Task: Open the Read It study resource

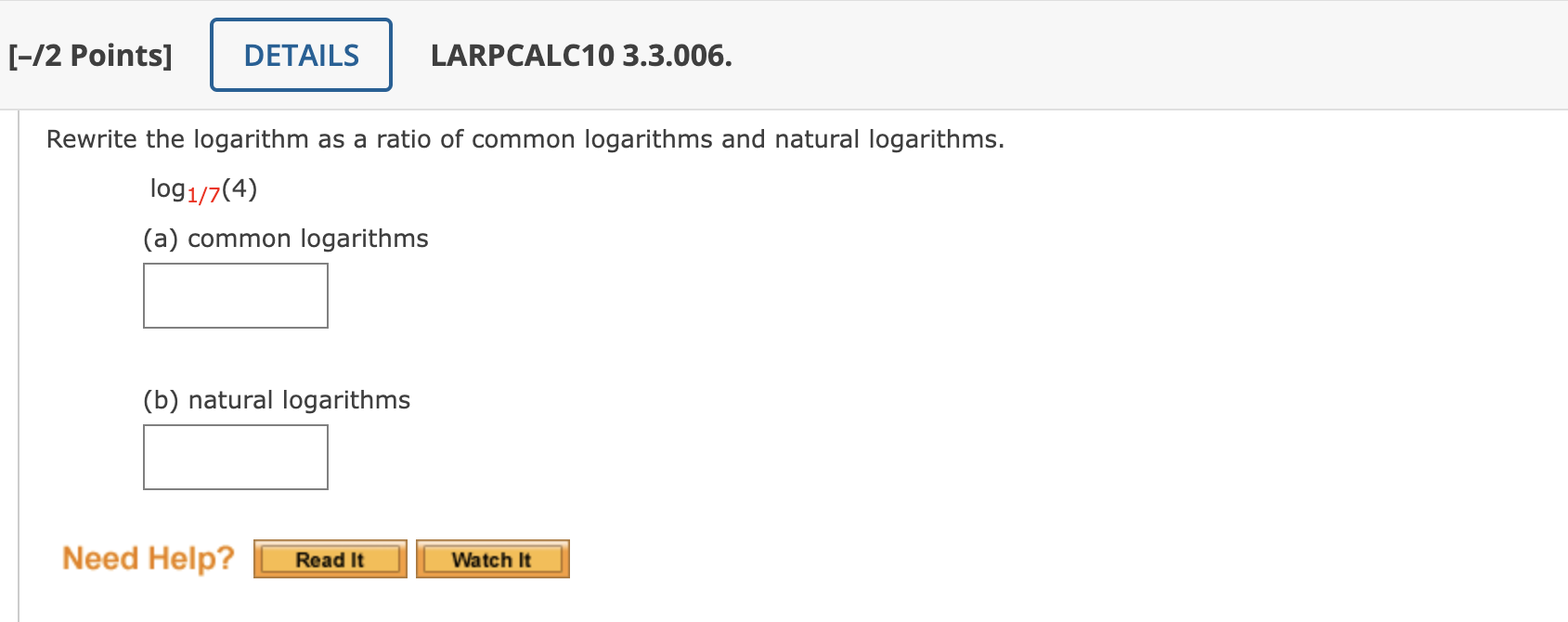Action: click(330, 558)
